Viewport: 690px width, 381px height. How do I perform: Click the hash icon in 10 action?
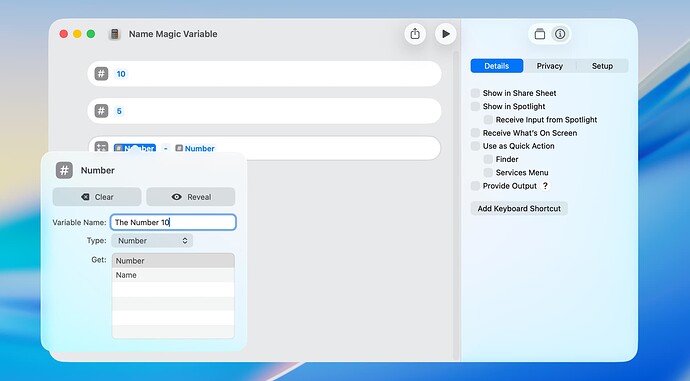click(102, 73)
